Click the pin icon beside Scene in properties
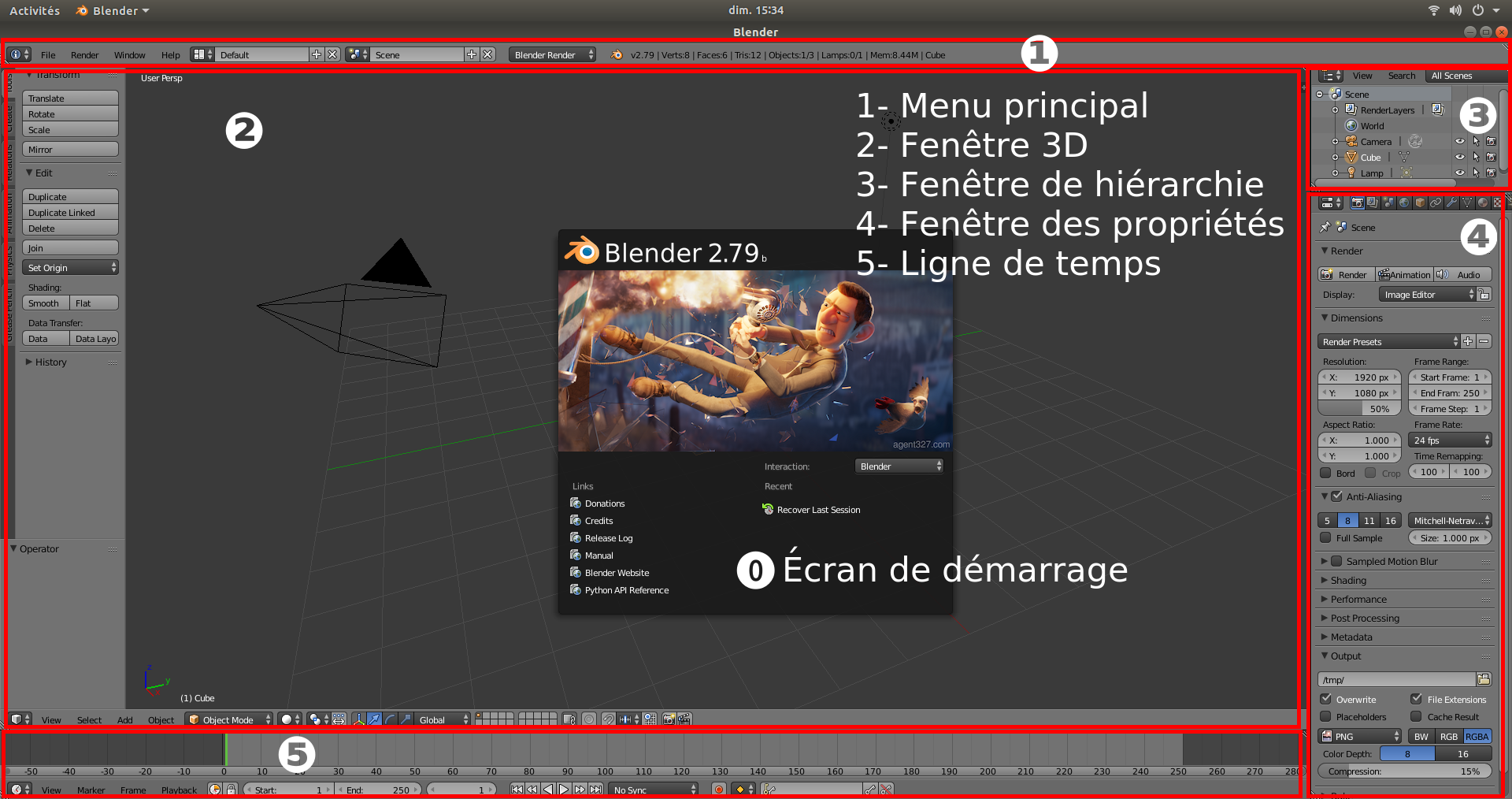This screenshot has width=1512, height=799. (x=1325, y=227)
